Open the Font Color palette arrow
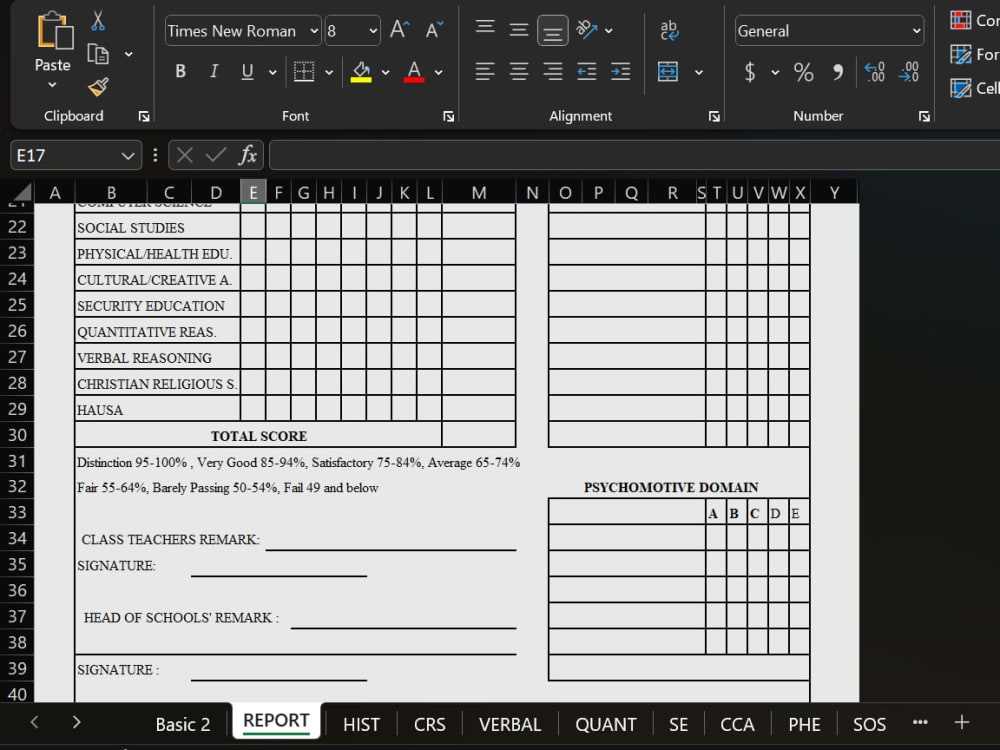1000x750 pixels. (x=439, y=72)
